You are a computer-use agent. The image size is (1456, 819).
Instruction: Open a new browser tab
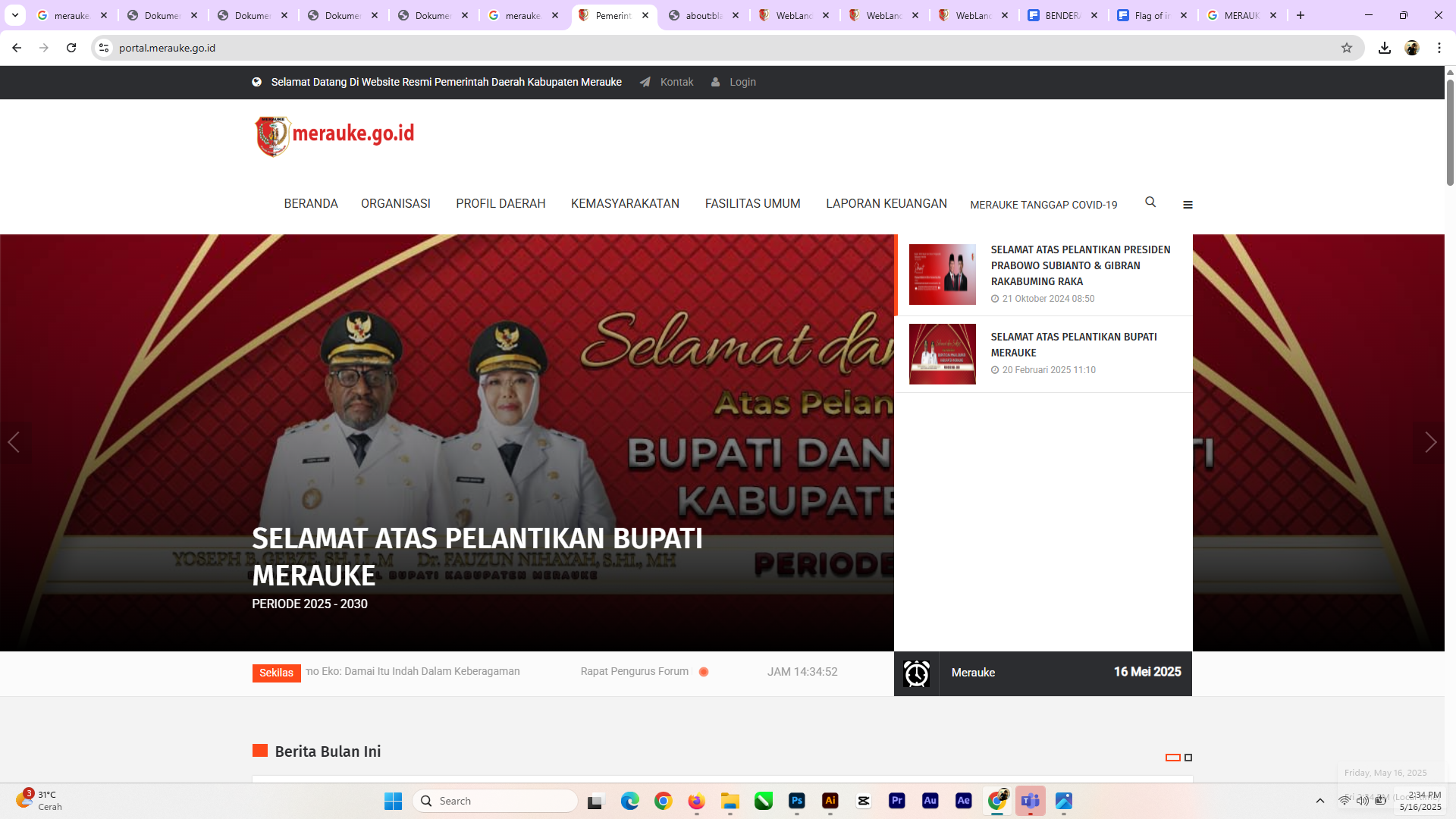[1301, 15]
